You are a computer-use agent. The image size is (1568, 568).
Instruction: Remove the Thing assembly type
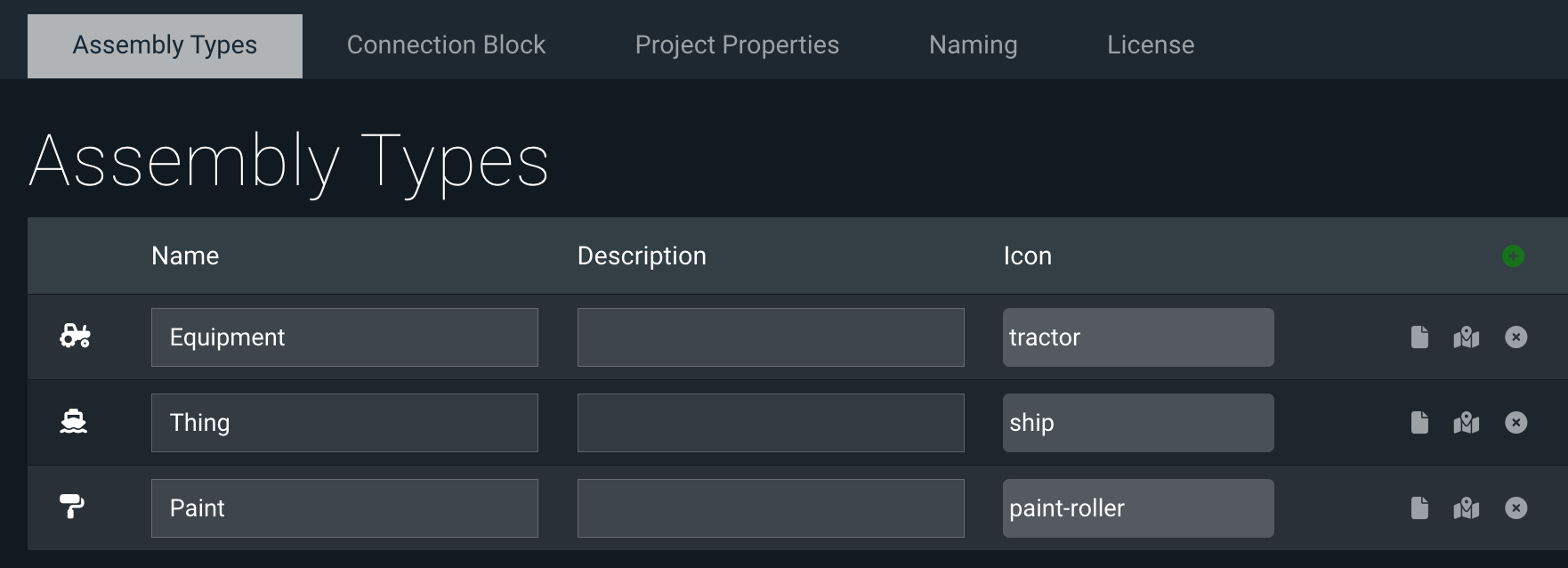coord(1516,423)
